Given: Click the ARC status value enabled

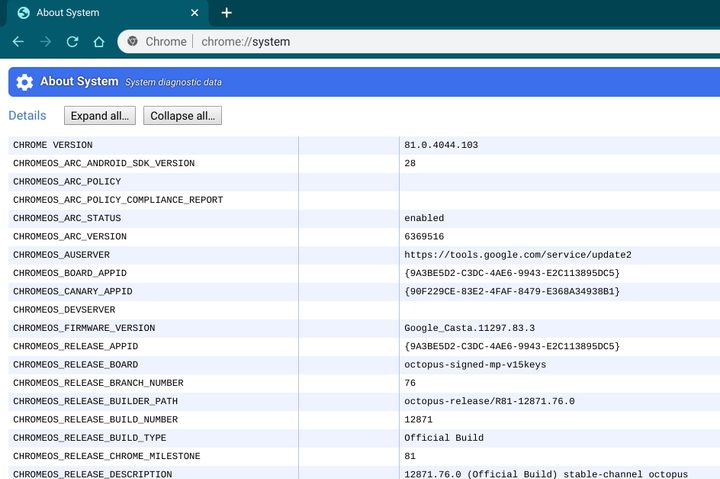Looking at the screenshot, I should [x=424, y=218].
